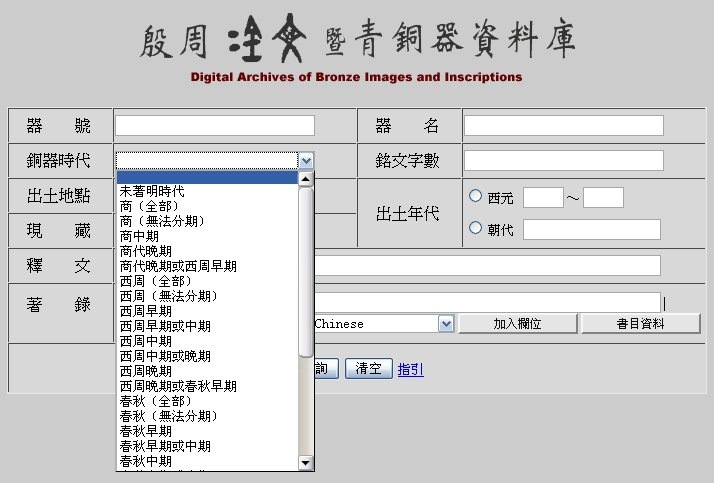Open the 指引 link
This screenshot has width=714, height=483.
tap(410, 369)
